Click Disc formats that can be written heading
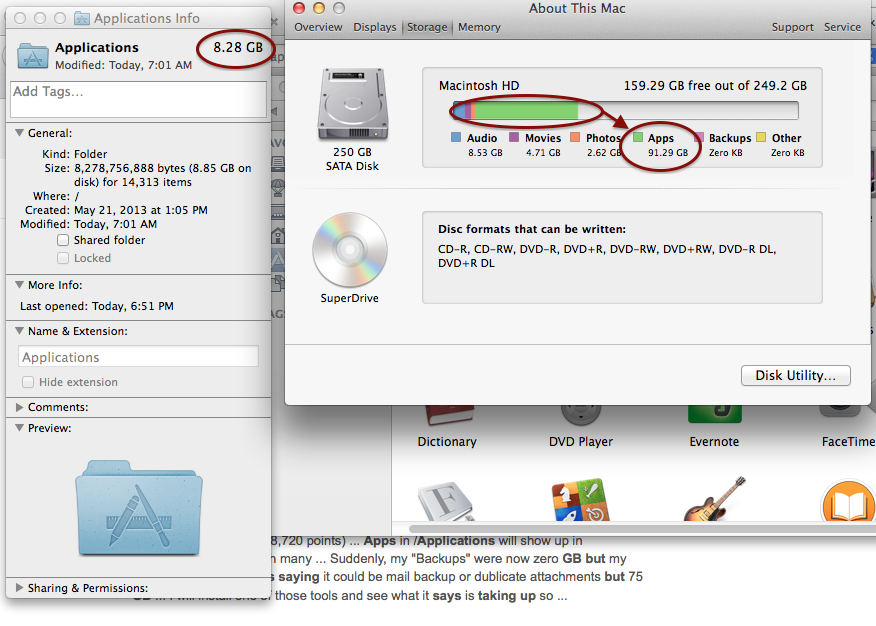This screenshot has height=626, width=876. [x=532, y=229]
